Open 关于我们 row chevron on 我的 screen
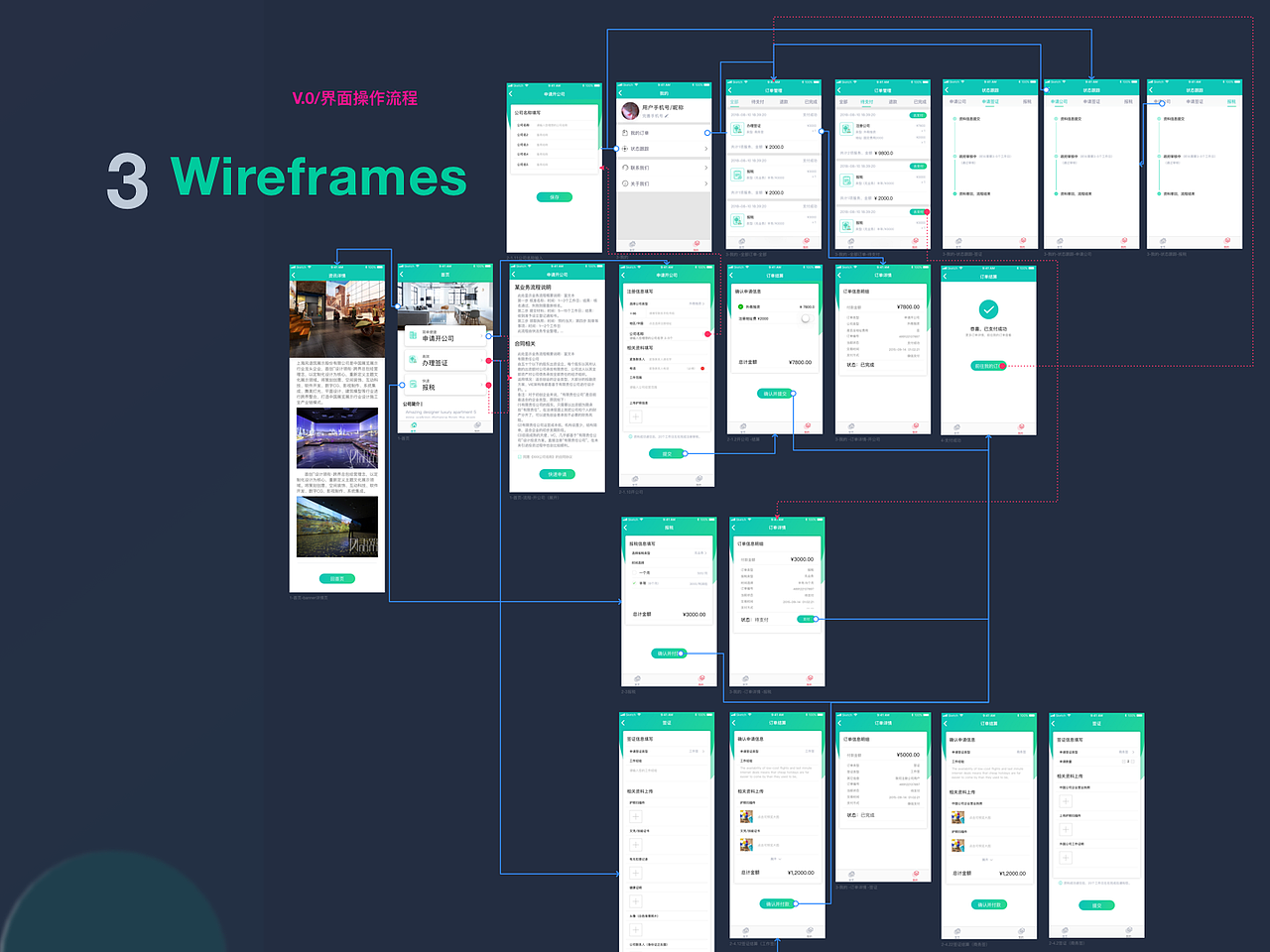Viewport: 1270px width, 952px height. coord(706,183)
